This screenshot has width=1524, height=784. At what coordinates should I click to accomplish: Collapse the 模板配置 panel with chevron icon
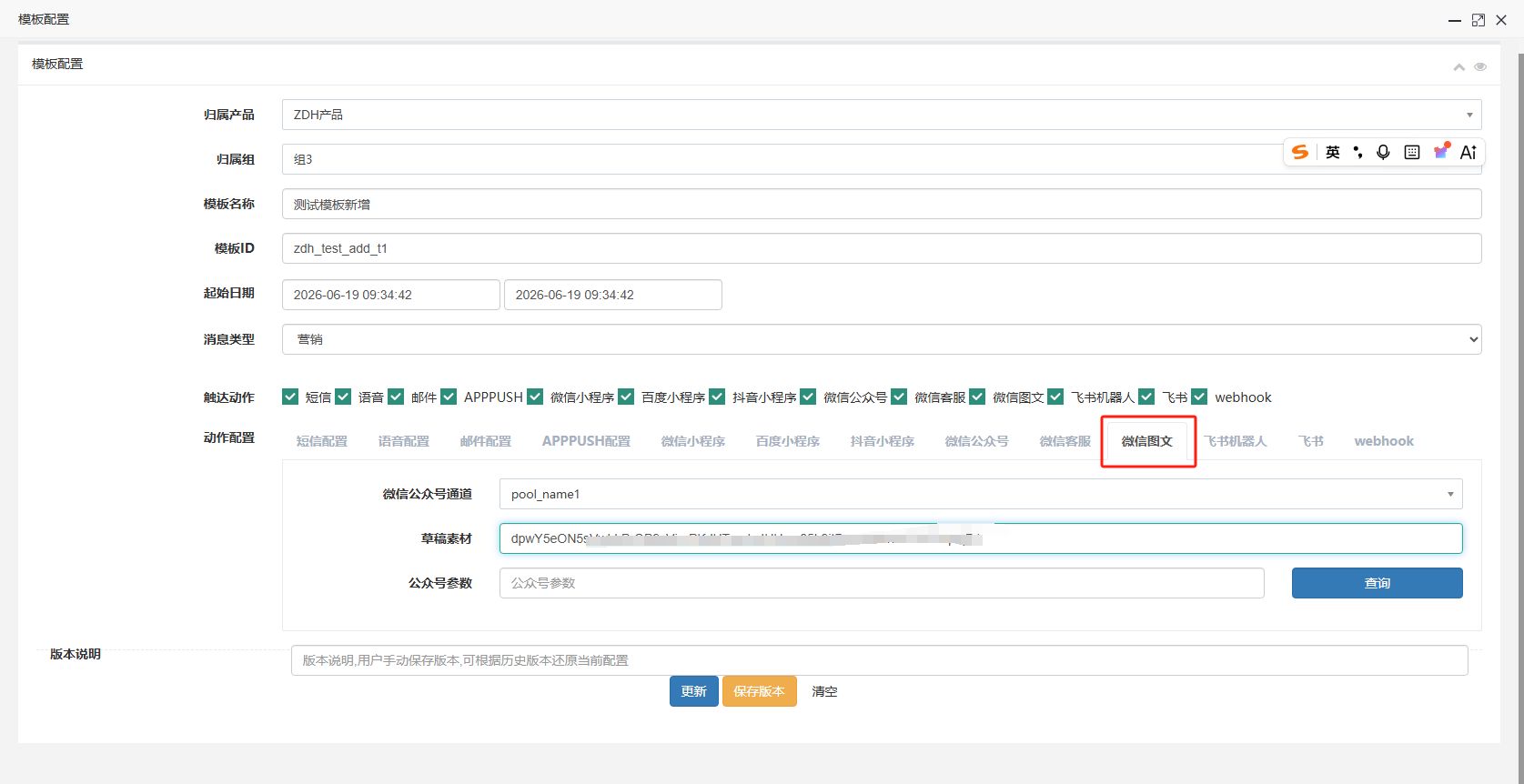tap(1459, 66)
